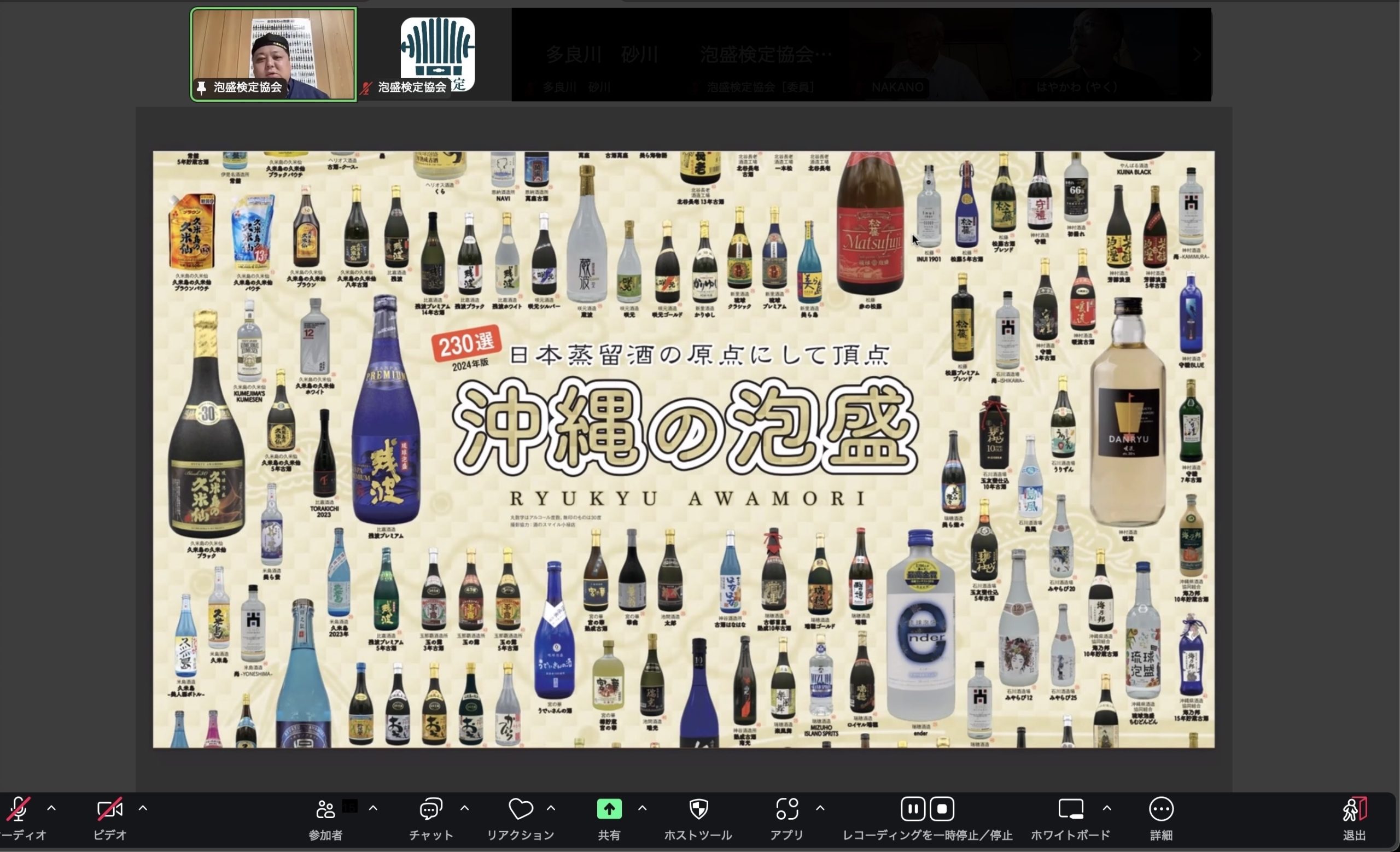
Task: Expand apps options chevron beside アプリ
Action: (820, 808)
